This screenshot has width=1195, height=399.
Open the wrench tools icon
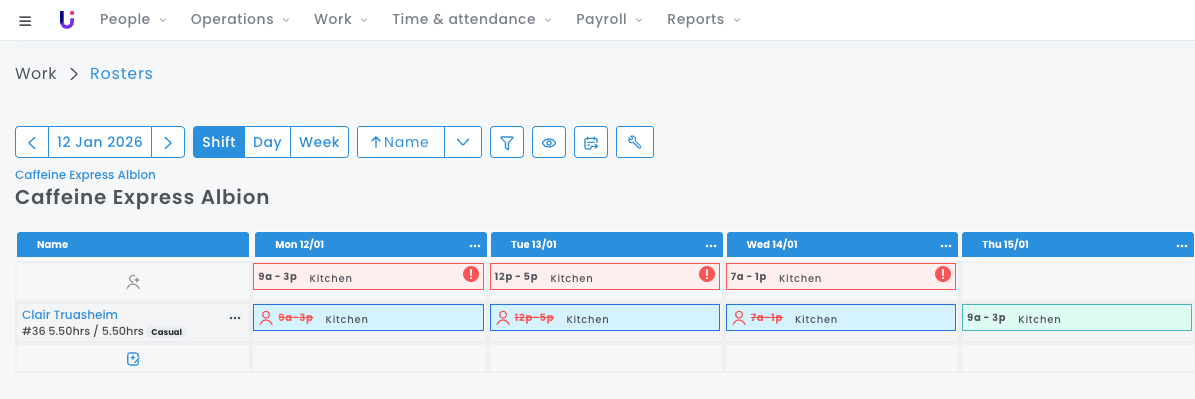coord(634,142)
